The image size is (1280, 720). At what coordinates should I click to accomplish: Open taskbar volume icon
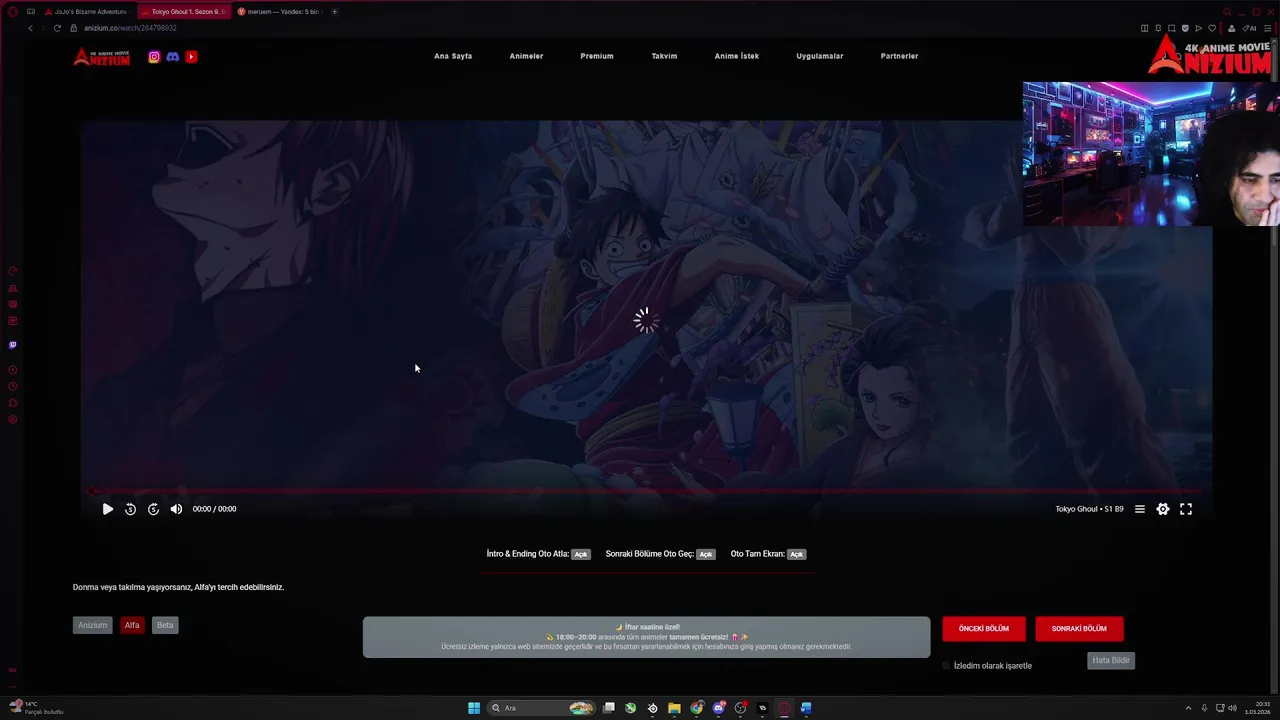click(1231, 708)
